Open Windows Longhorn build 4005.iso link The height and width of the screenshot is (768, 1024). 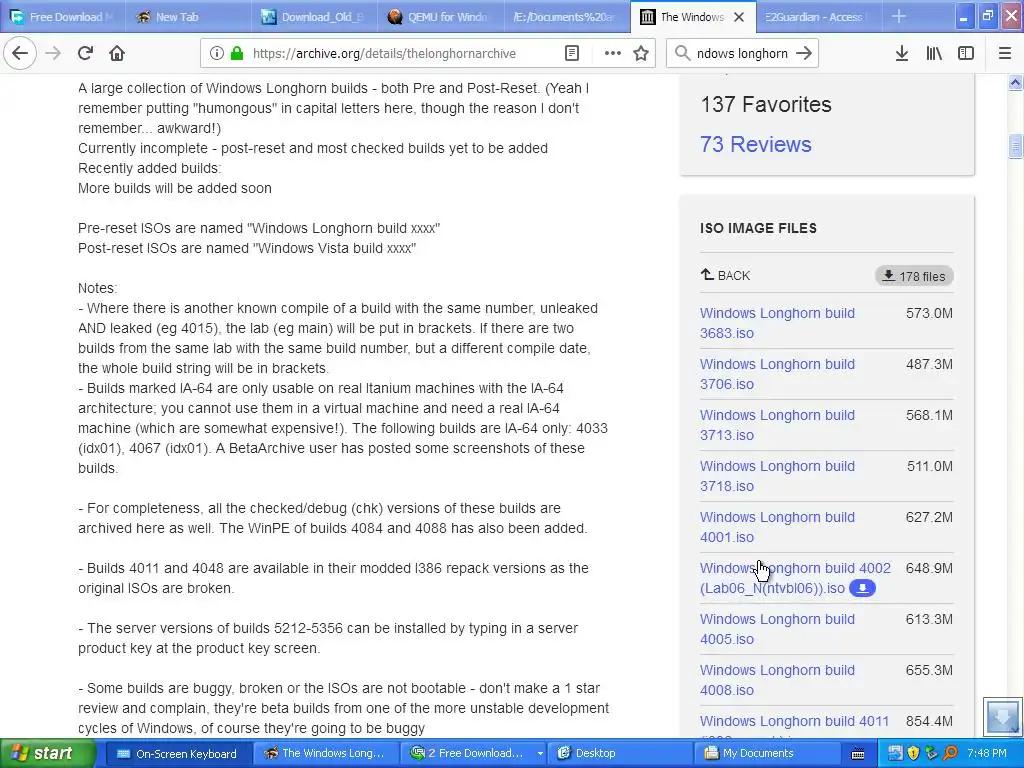point(777,629)
